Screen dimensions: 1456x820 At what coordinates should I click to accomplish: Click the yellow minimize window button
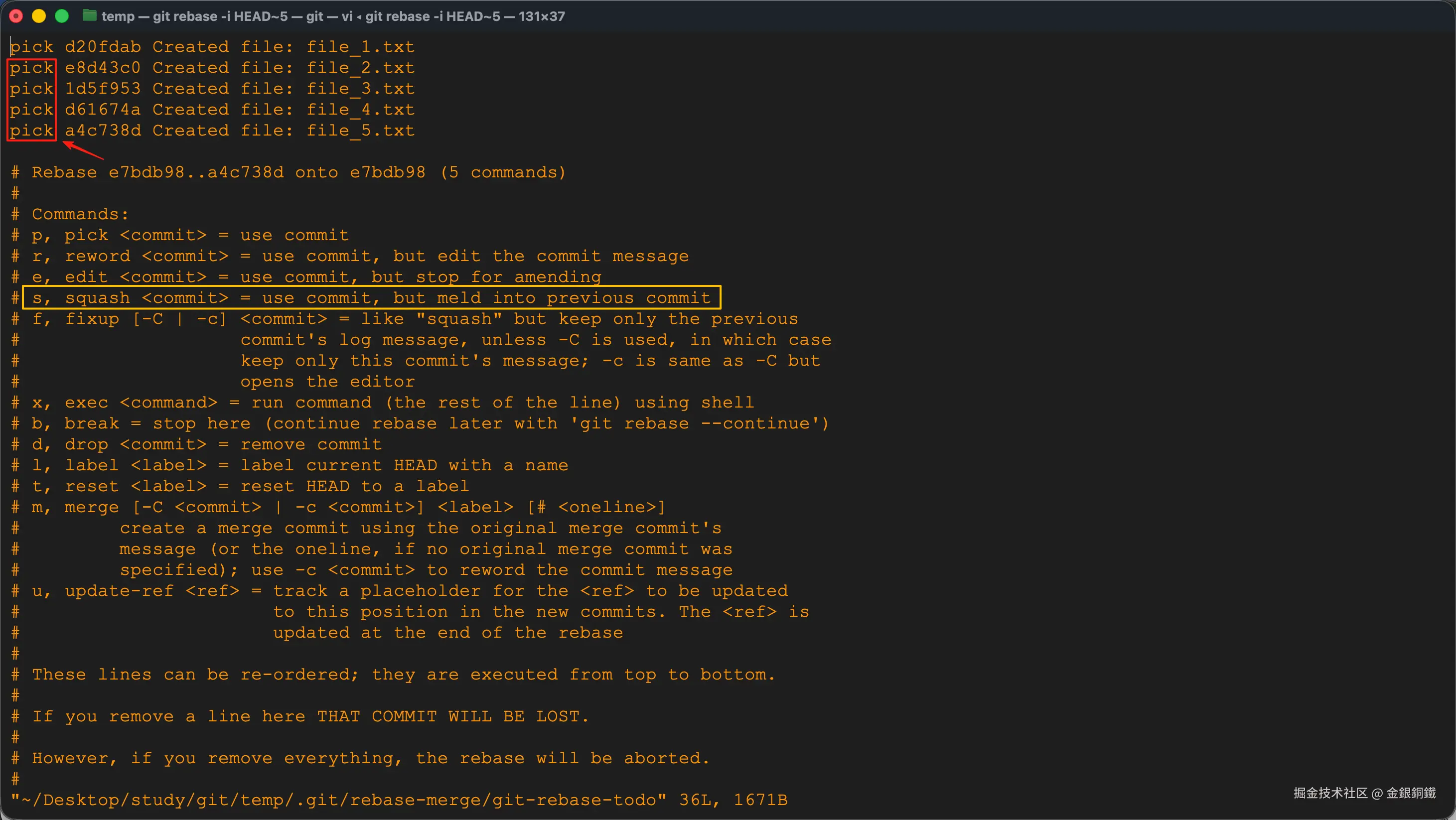39,16
